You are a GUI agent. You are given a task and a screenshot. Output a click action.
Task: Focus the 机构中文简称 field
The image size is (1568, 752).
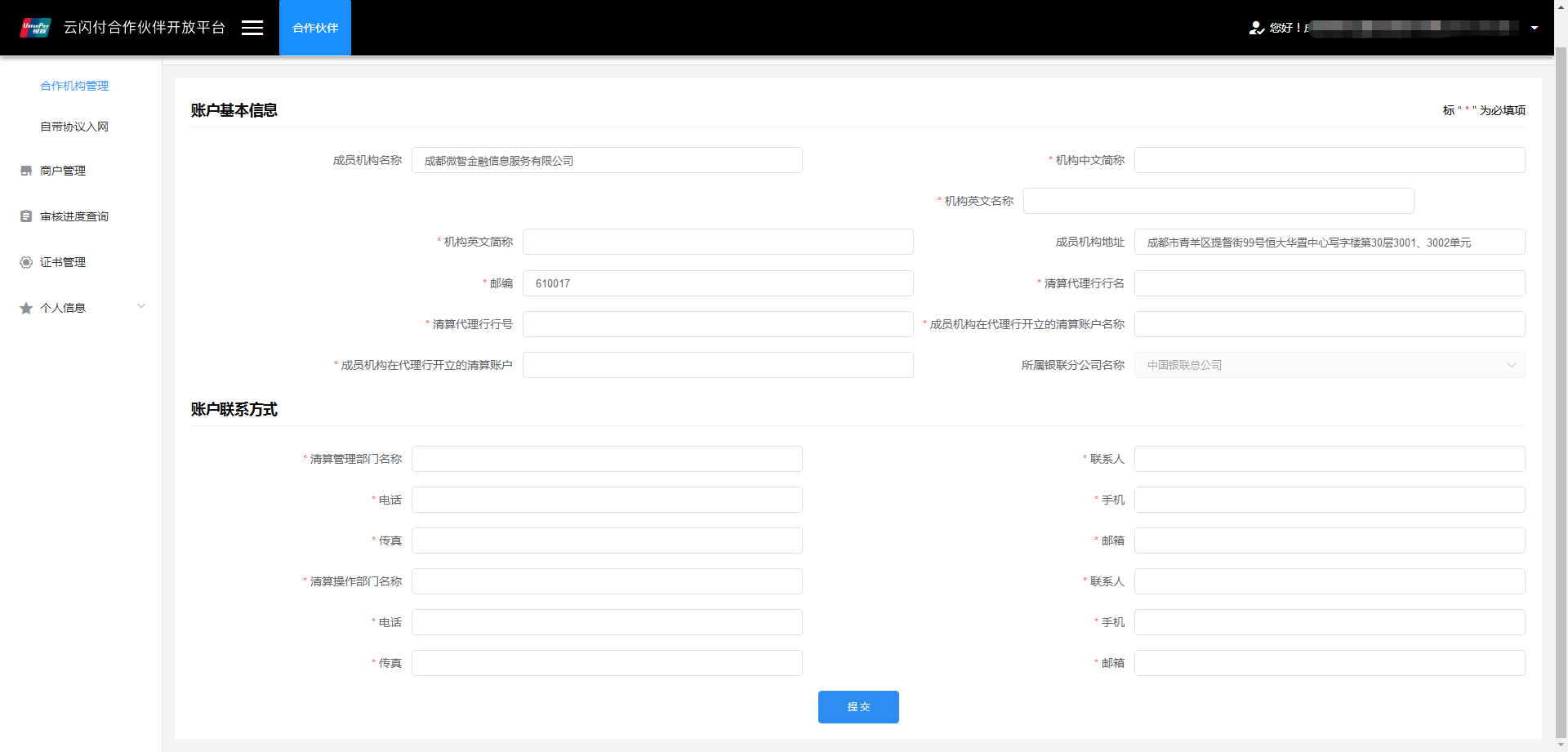[1330, 160]
